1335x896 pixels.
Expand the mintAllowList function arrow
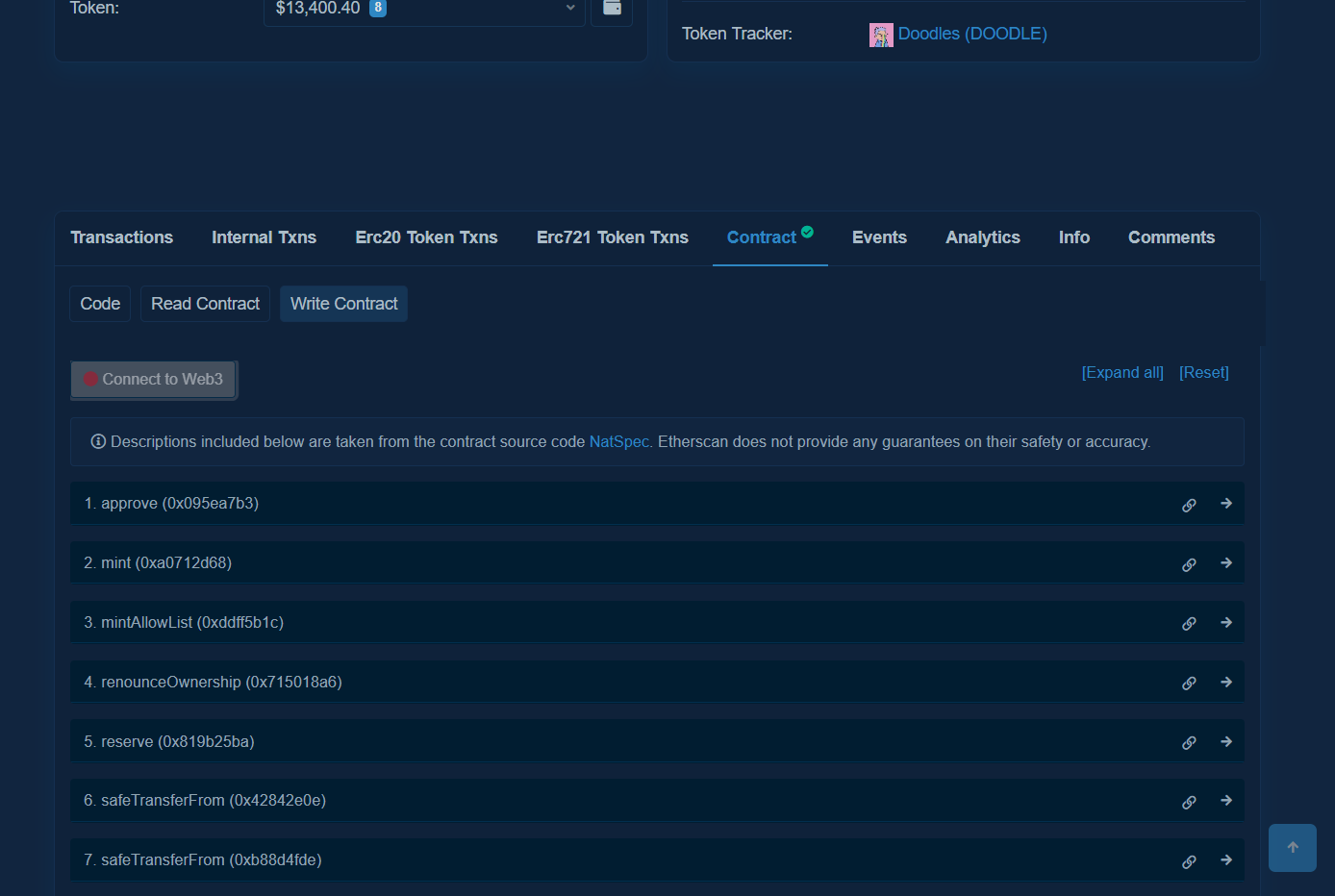(1226, 622)
